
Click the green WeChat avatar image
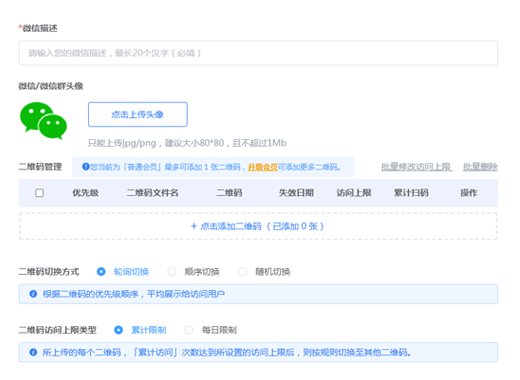pyautogui.click(x=43, y=121)
